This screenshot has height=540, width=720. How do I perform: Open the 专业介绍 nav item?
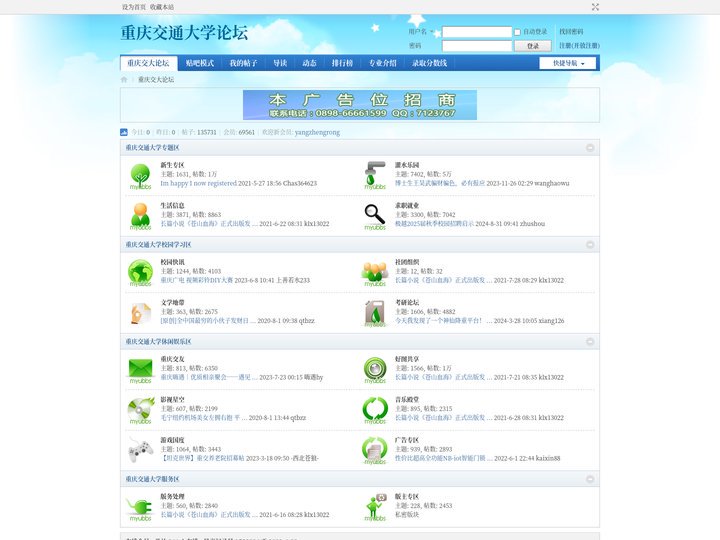[x=383, y=63]
